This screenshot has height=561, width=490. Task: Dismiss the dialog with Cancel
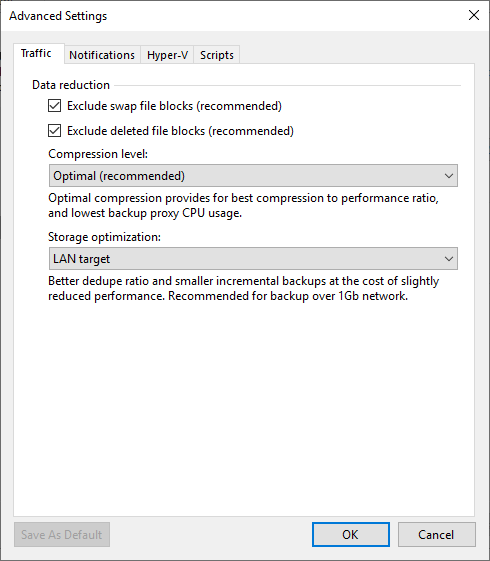(436, 535)
